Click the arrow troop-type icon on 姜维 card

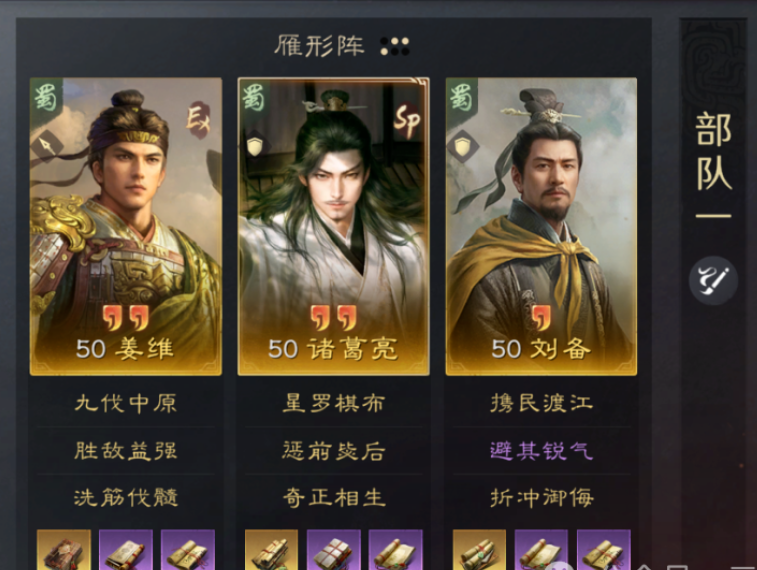coord(47,145)
